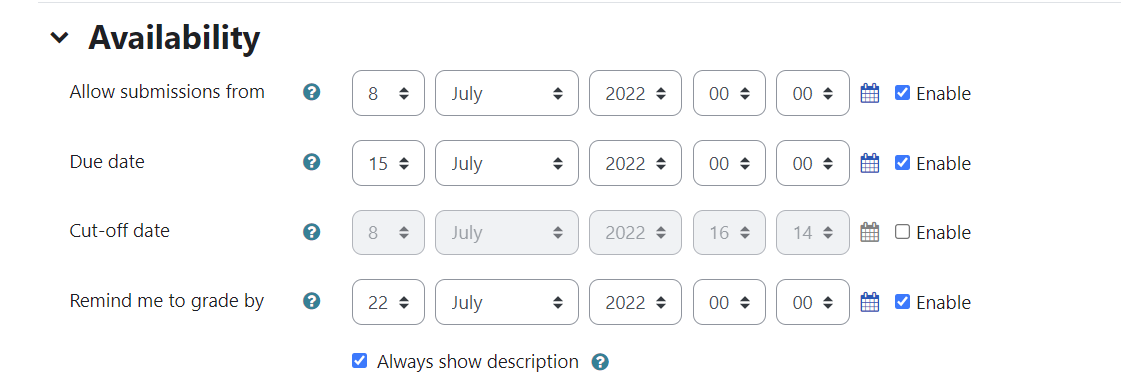This screenshot has width=1121, height=388.
Task: Click the Availability section heading
Action: (x=174, y=38)
